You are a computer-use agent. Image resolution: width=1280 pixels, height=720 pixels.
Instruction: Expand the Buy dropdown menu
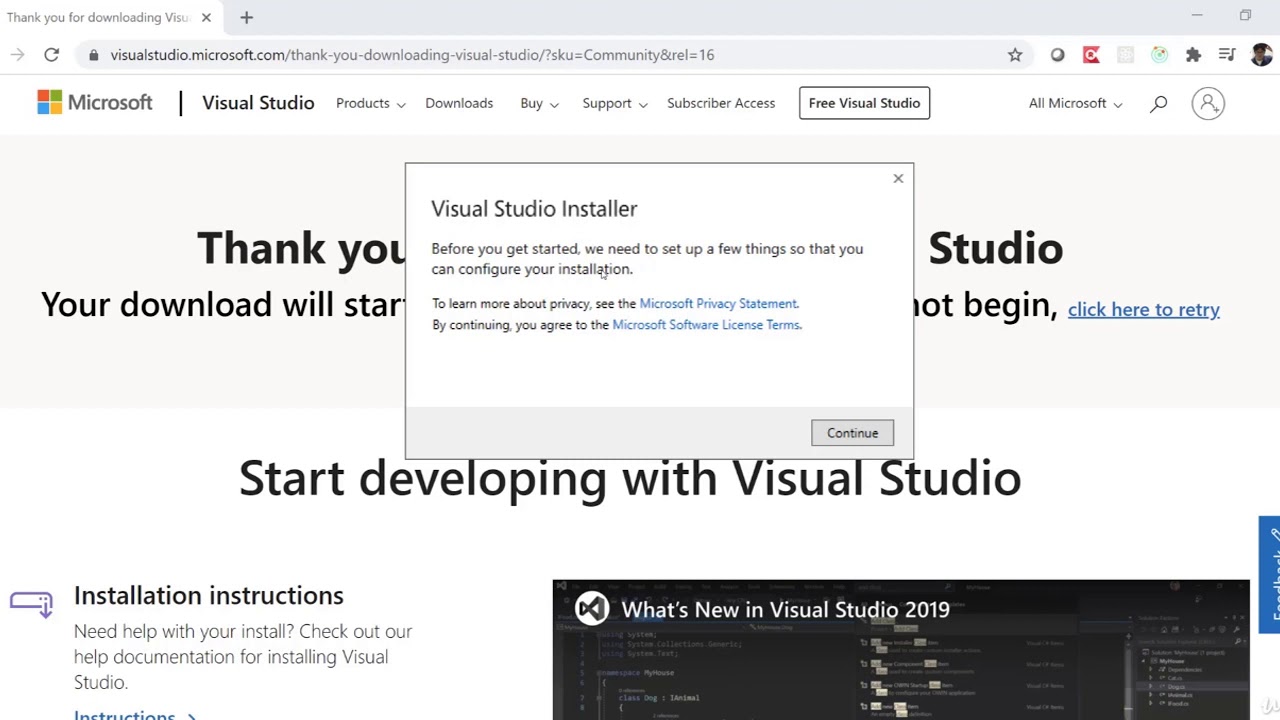(539, 103)
